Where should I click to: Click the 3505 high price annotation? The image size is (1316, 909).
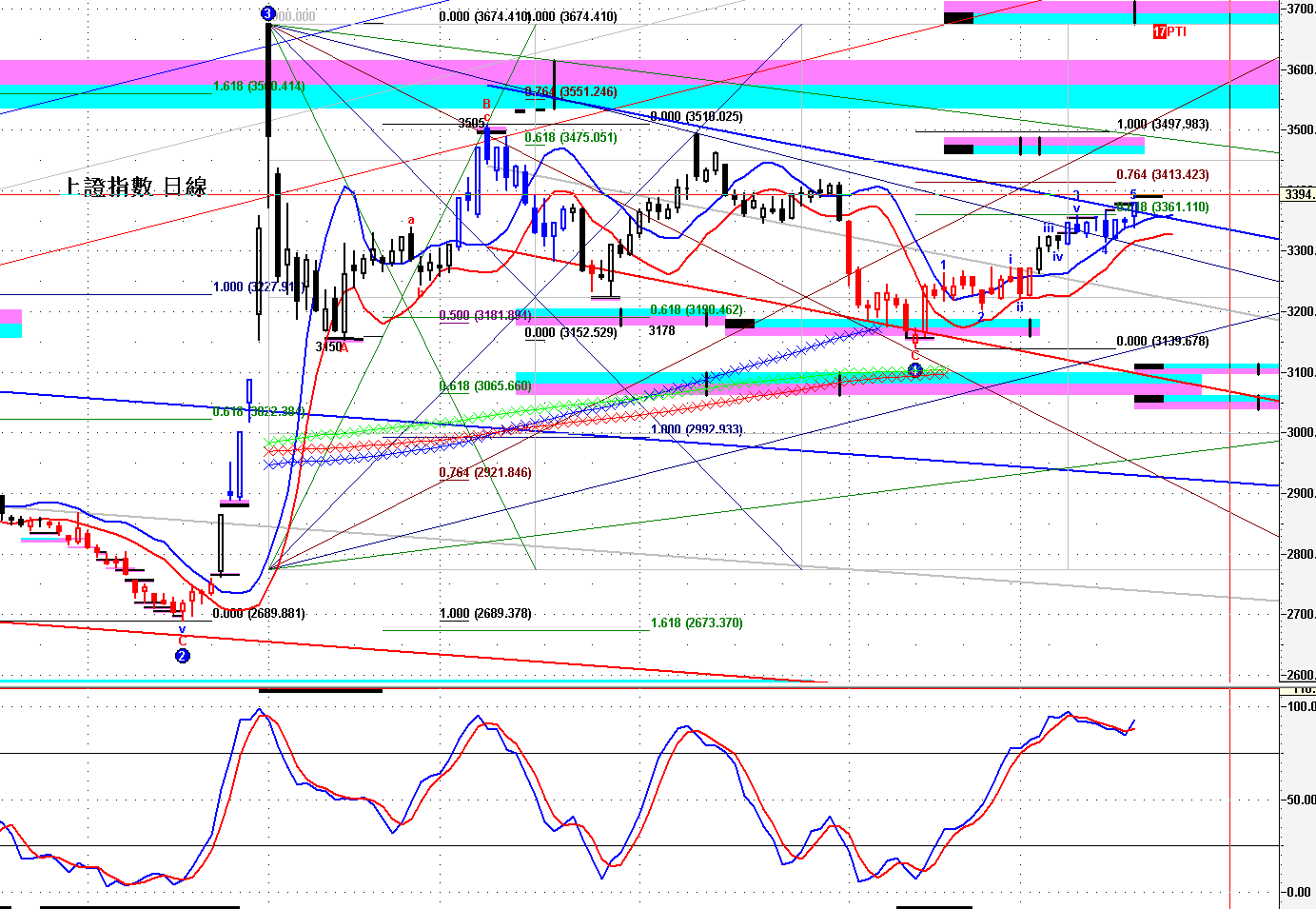coord(472,123)
